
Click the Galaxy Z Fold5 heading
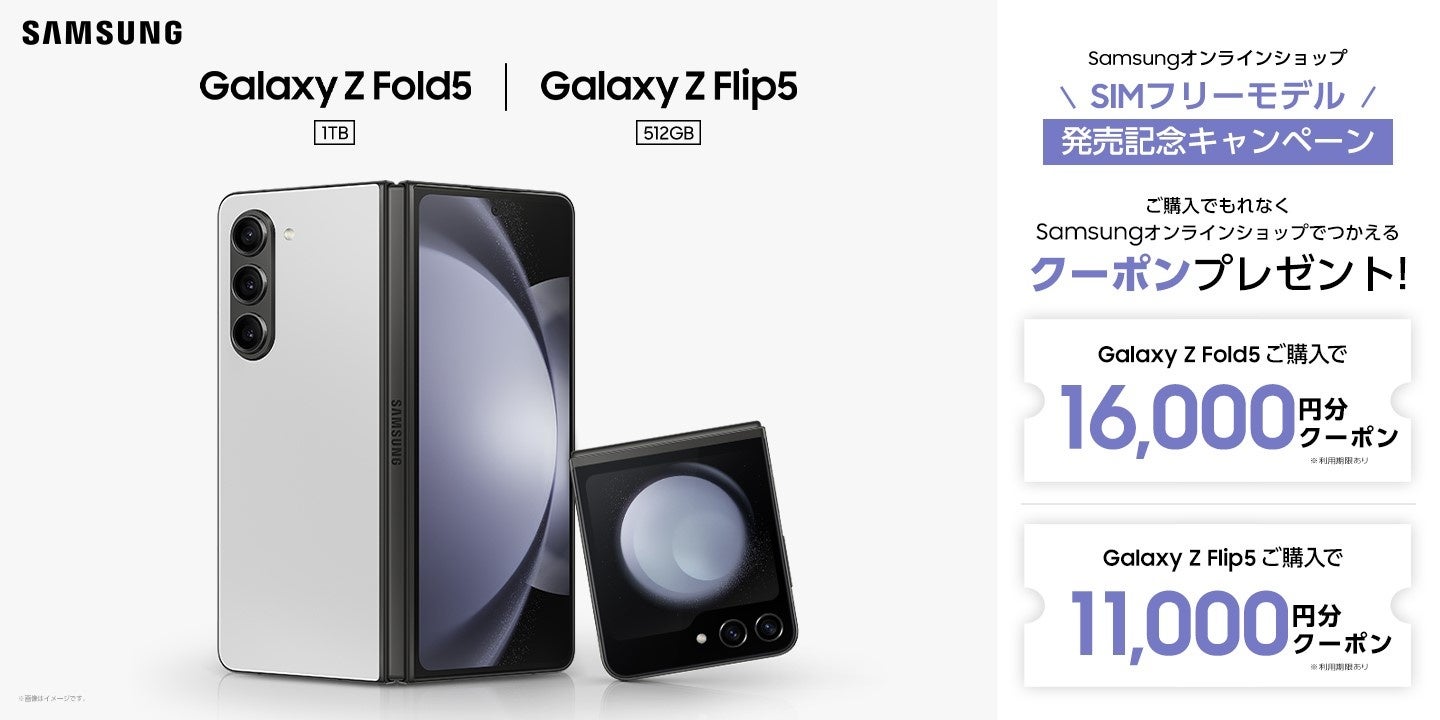tap(335, 87)
